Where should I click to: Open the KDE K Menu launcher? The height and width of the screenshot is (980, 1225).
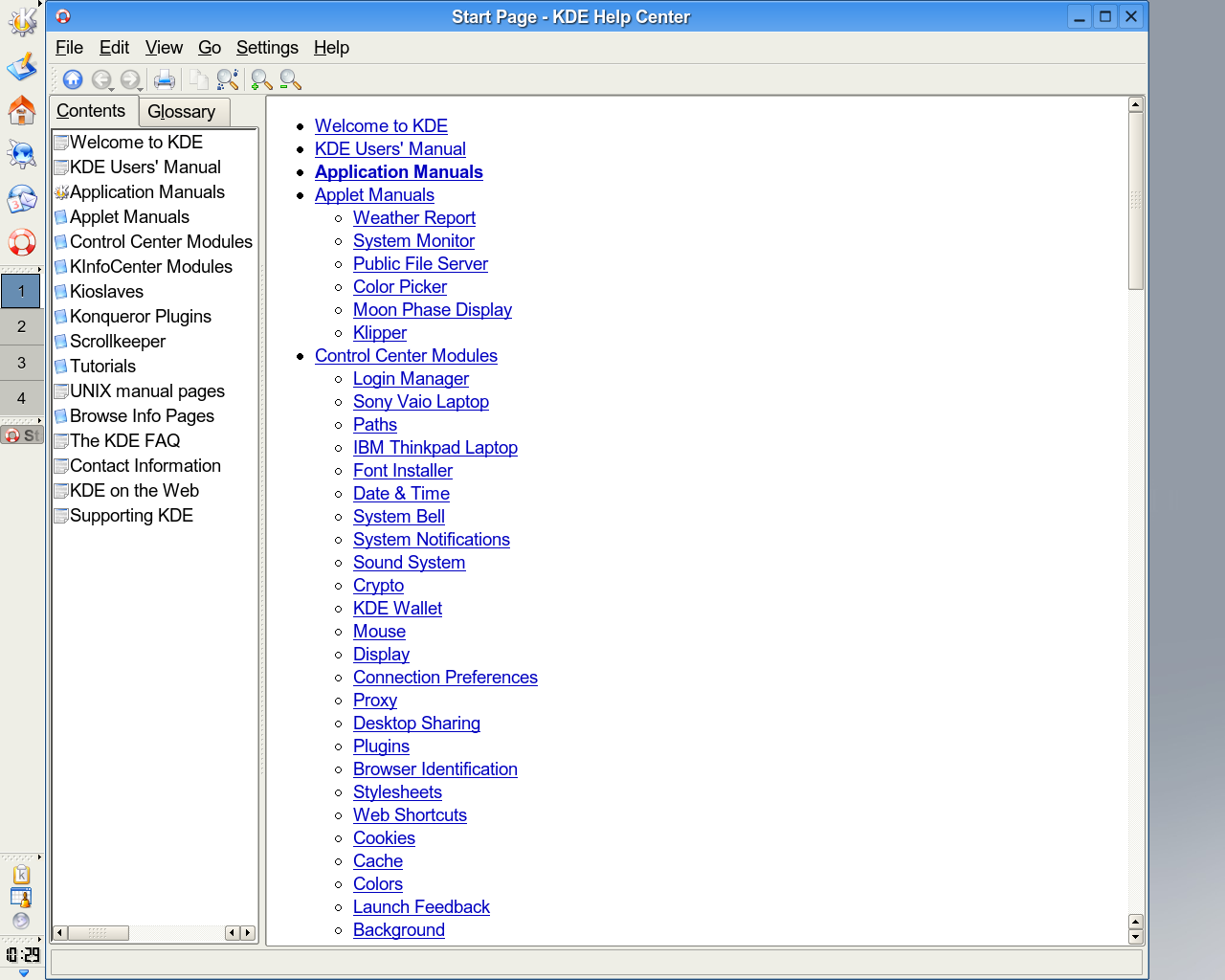22,21
